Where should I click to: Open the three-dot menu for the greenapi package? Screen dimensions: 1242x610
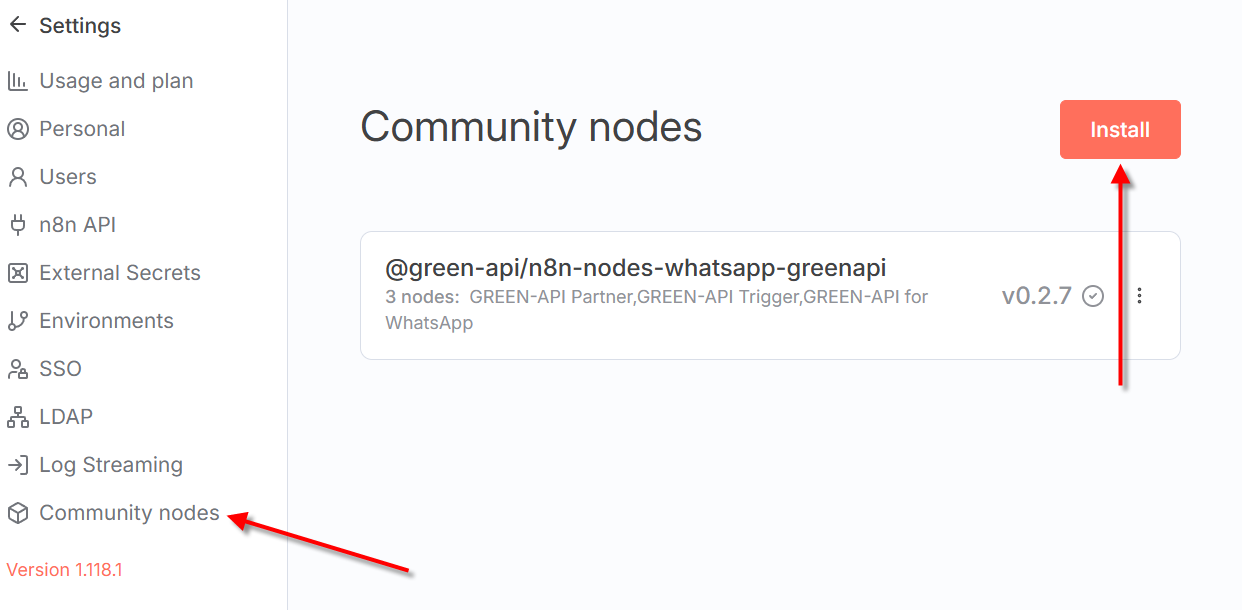click(x=1139, y=296)
